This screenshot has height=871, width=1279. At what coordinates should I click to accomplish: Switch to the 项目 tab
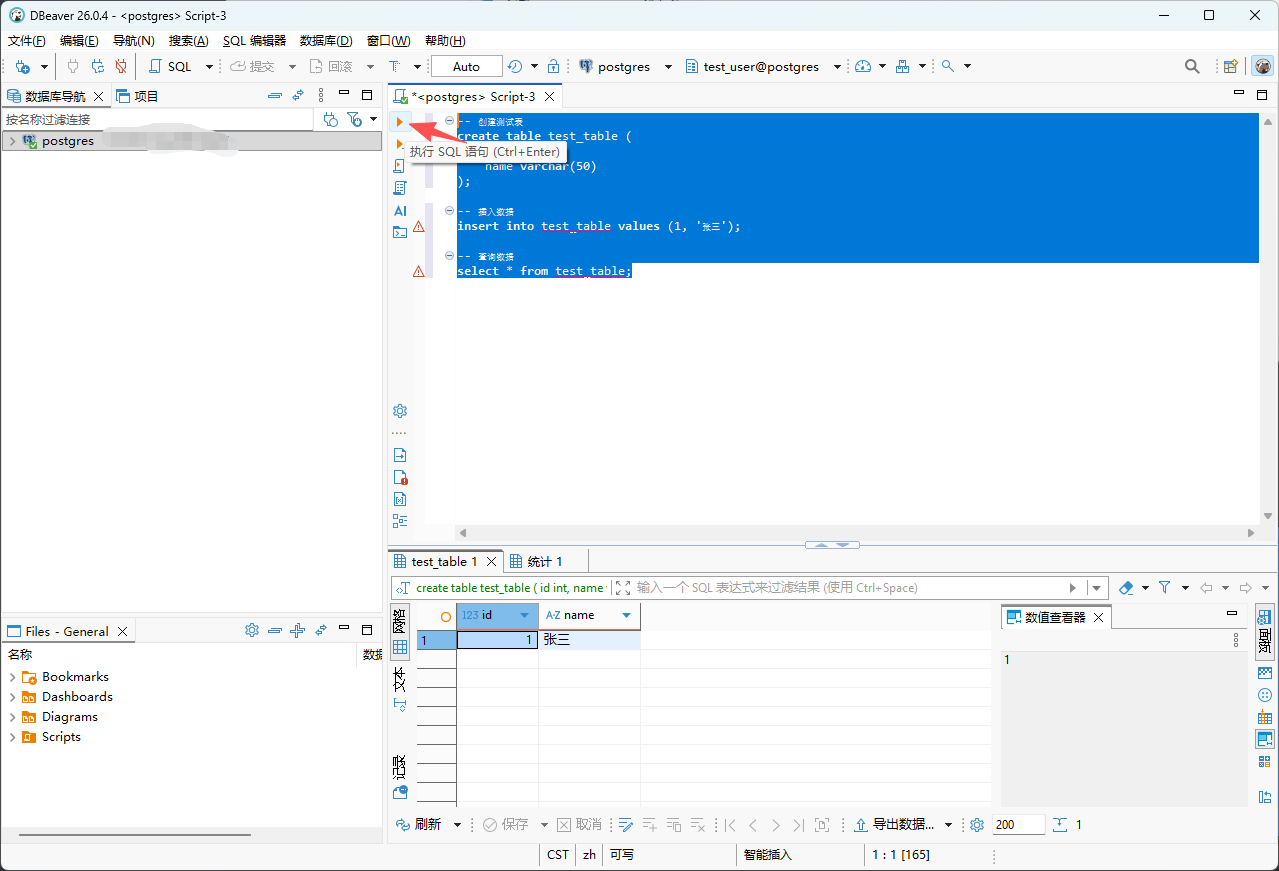tap(138, 96)
